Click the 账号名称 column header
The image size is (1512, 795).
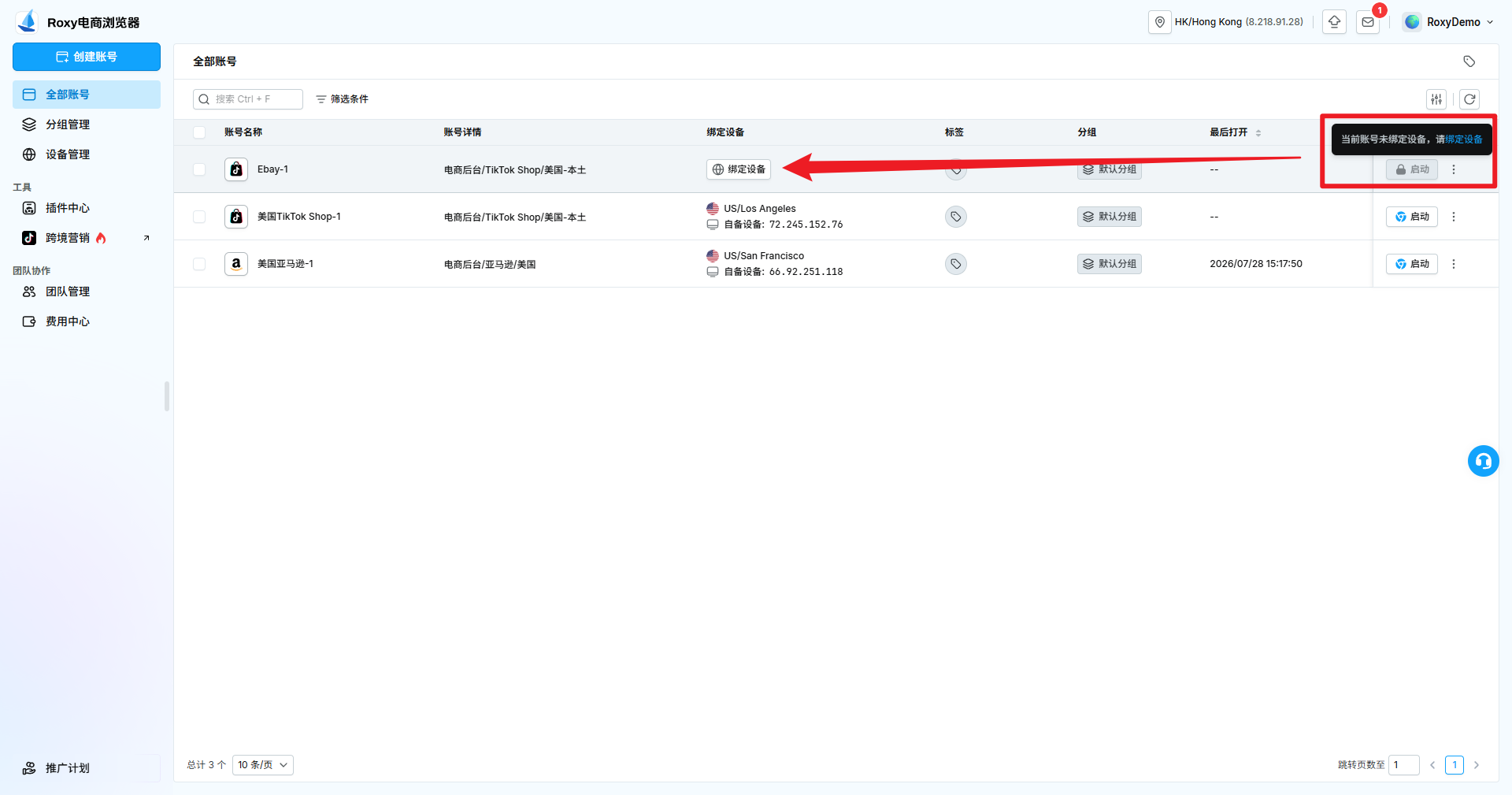tap(243, 132)
